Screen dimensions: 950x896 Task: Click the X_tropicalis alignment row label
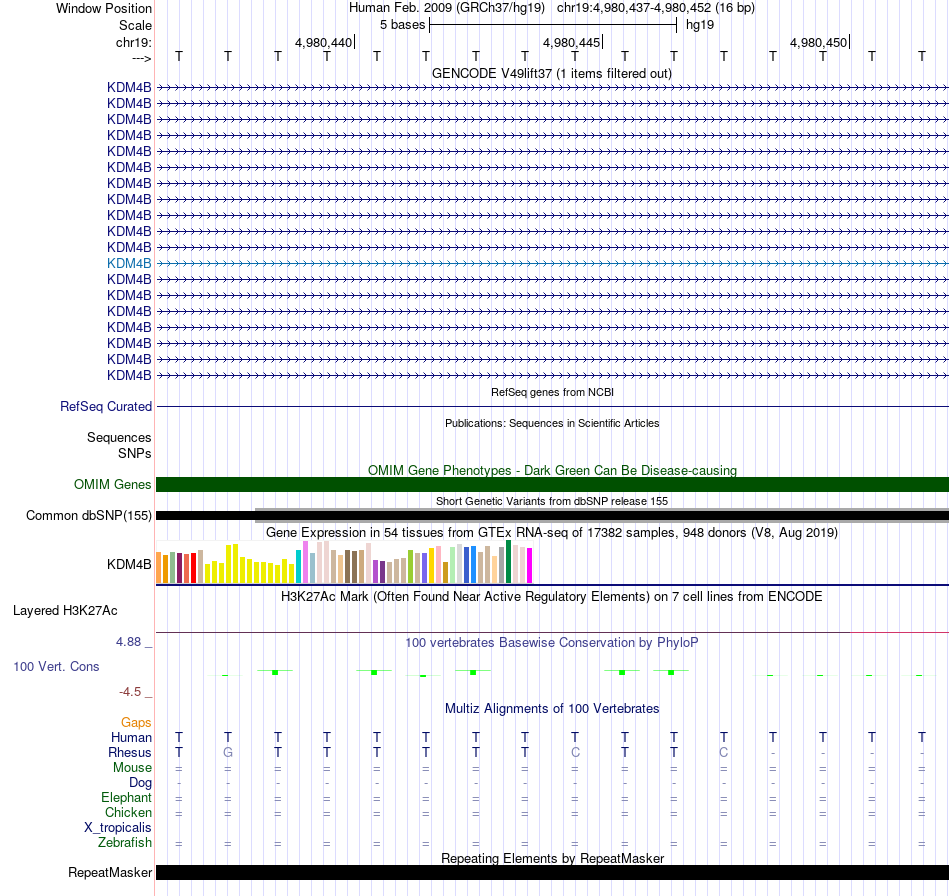point(118,828)
